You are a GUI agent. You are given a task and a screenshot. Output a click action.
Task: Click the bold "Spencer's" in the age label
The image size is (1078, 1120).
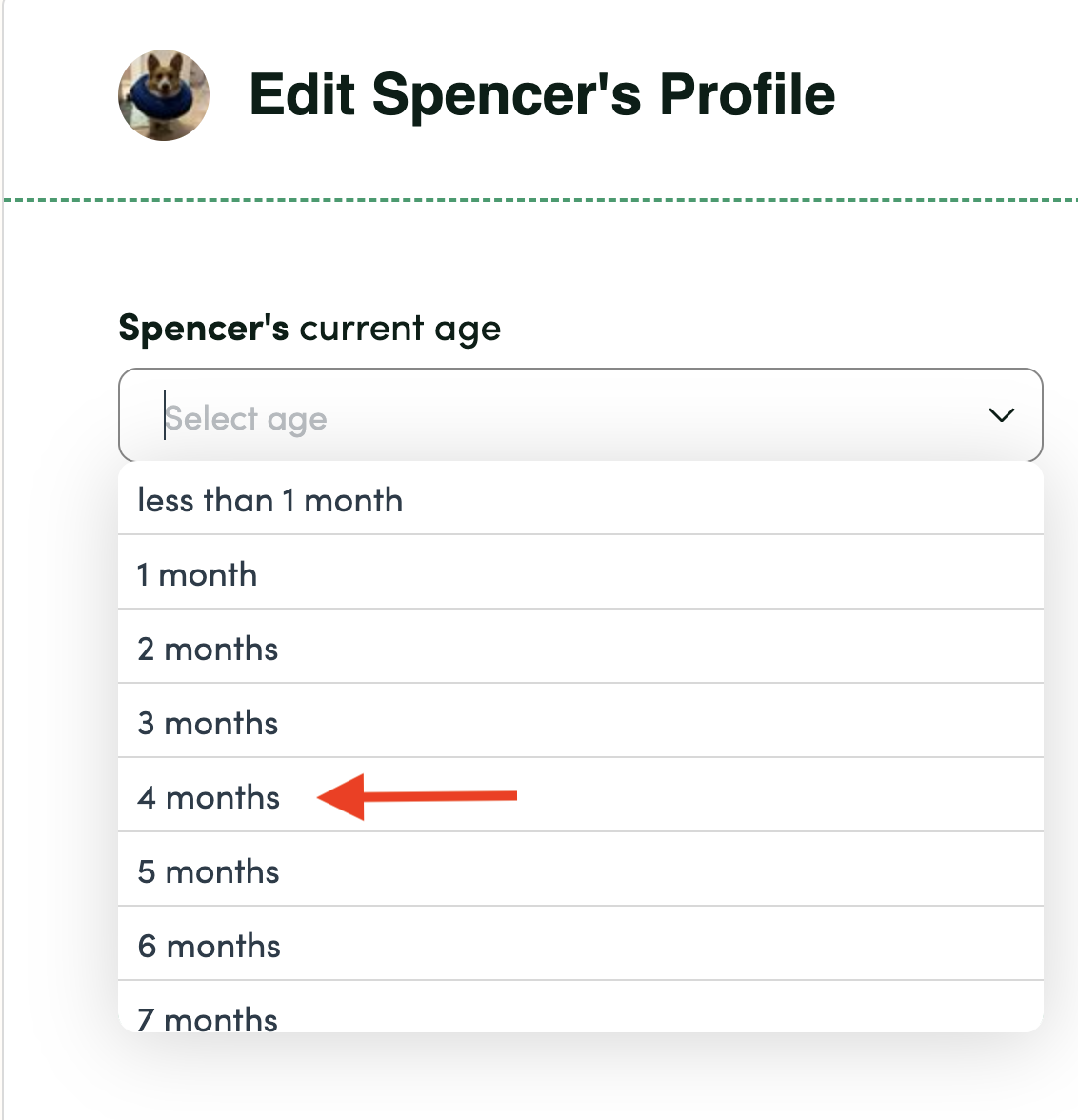point(204,328)
